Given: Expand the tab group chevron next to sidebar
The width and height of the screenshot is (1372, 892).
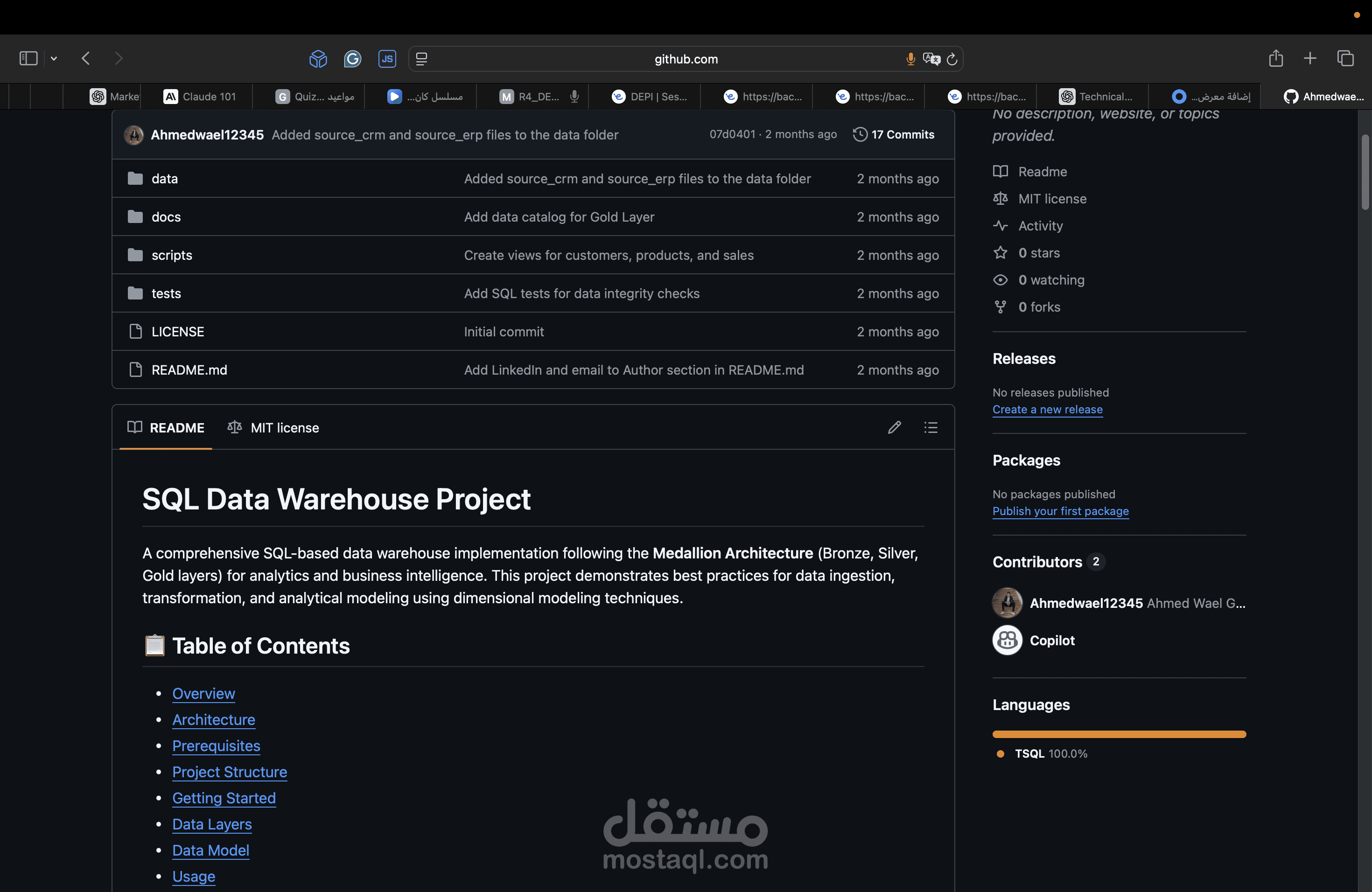Looking at the screenshot, I should (54, 58).
